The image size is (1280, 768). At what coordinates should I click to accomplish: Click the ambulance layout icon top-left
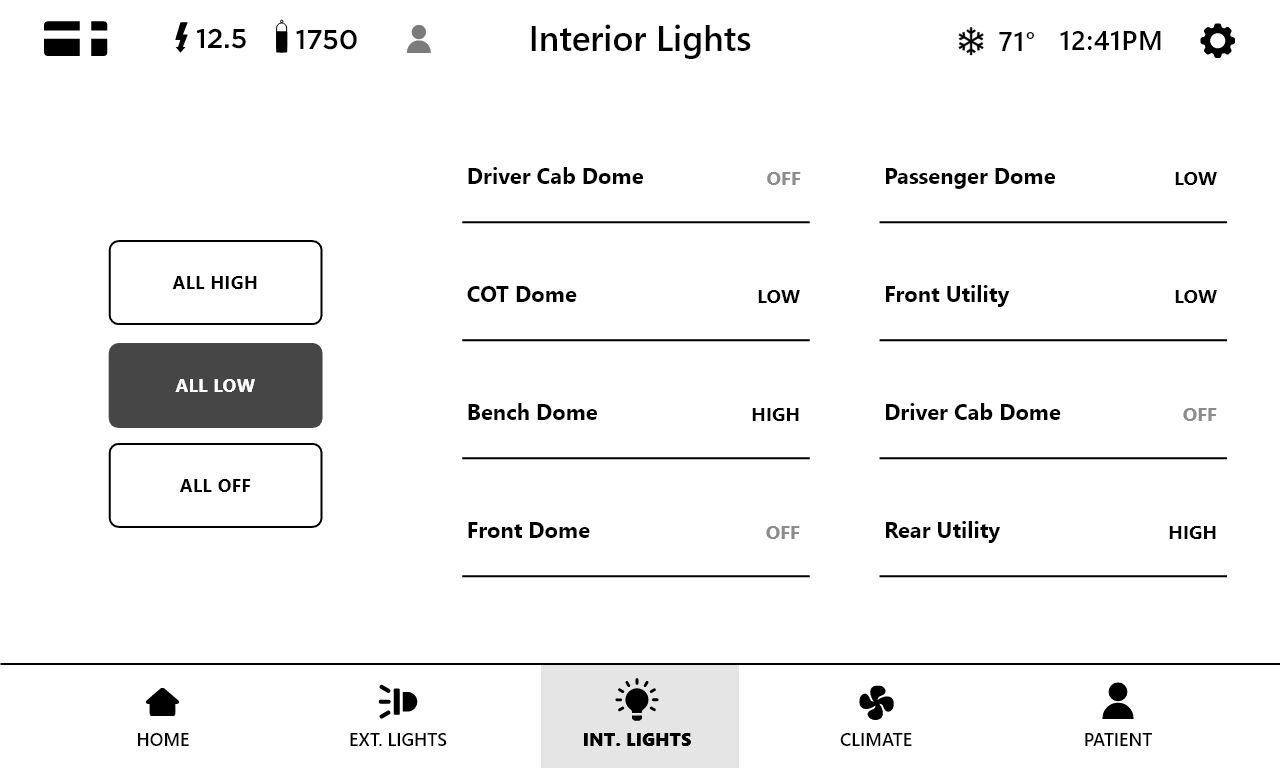coord(76,39)
